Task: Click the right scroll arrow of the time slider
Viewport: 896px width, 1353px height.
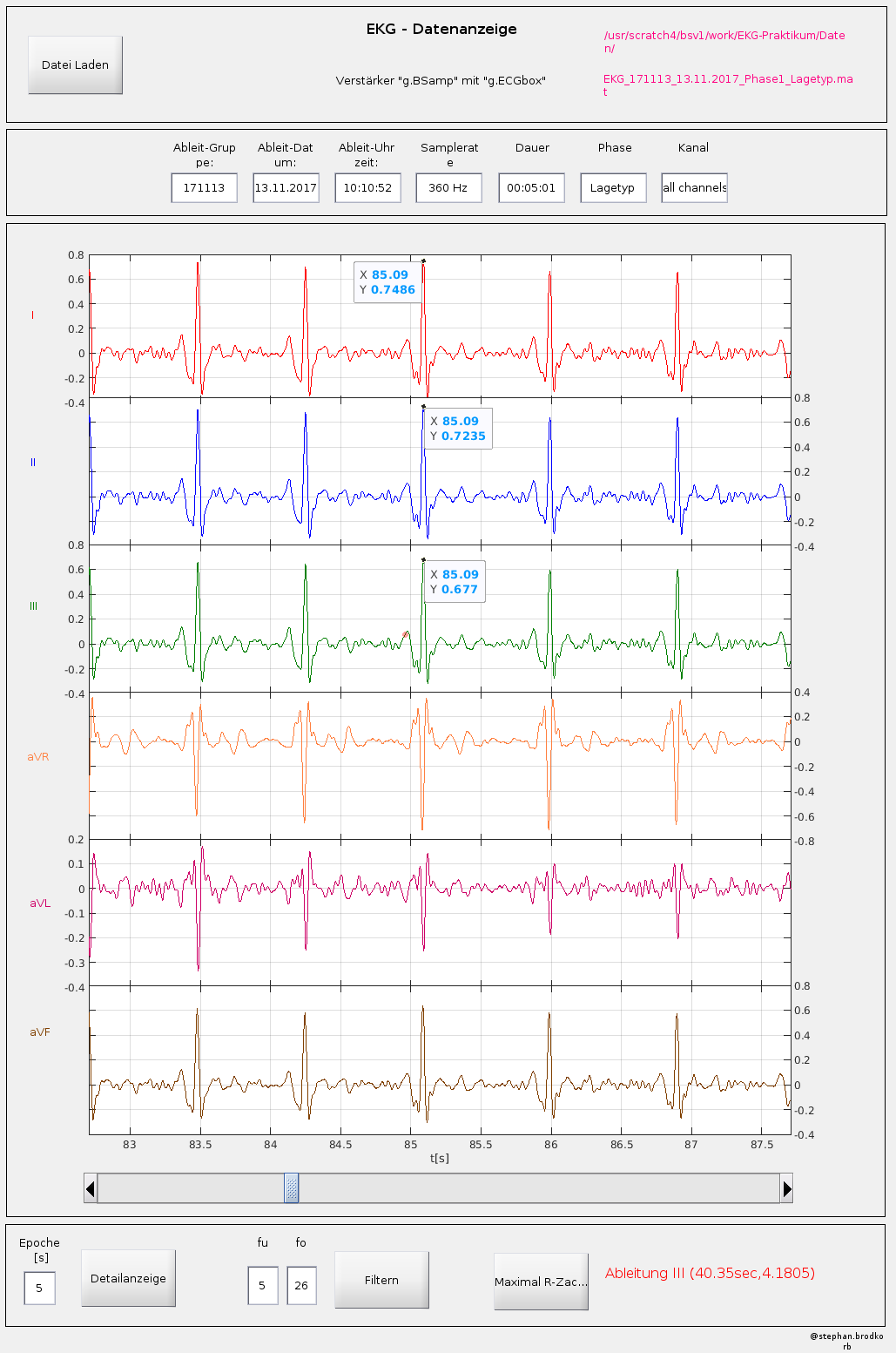Action: (786, 1188)
